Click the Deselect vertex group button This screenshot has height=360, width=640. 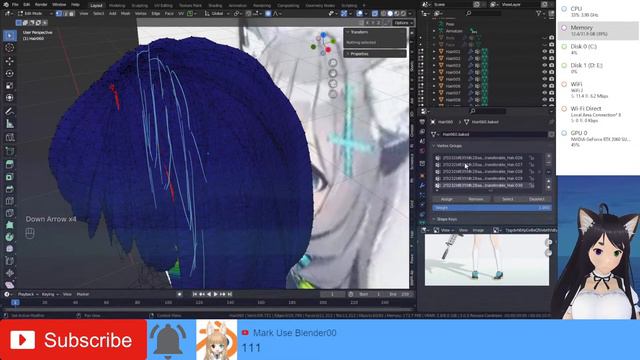coord(537,199)
